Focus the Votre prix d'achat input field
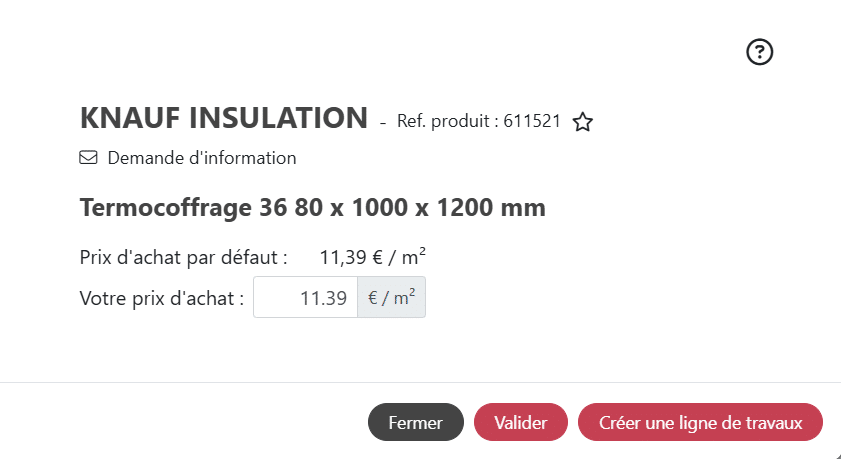This screenshot has height=459, width=841. pyautogui.click(x=305, y=297)
